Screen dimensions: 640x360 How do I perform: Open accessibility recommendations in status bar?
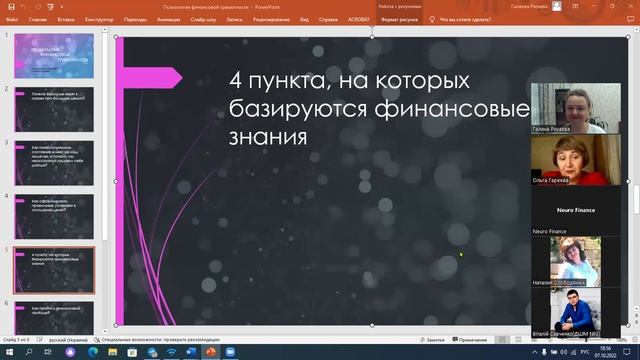157,340
